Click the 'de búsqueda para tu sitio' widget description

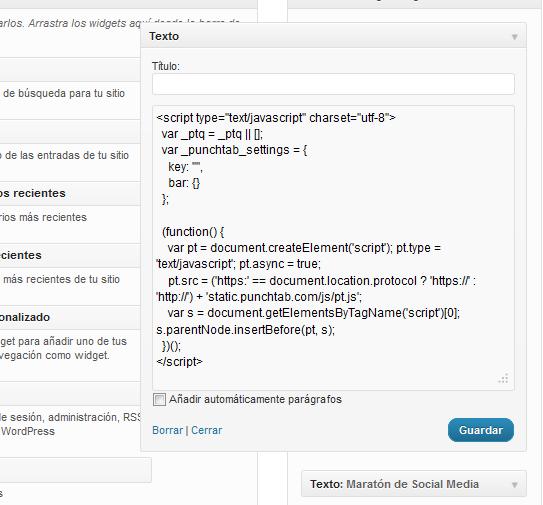click(64, 94)
